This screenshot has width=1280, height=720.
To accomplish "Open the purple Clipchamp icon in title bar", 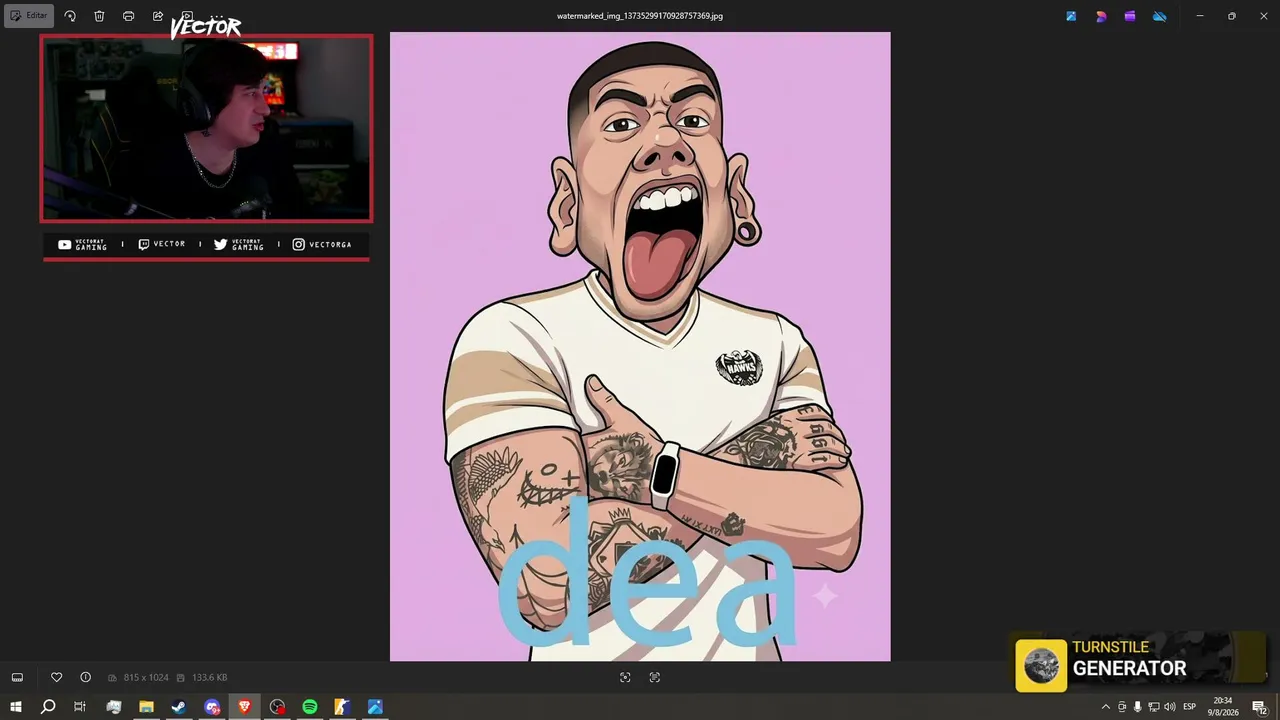I will 1130,16.
